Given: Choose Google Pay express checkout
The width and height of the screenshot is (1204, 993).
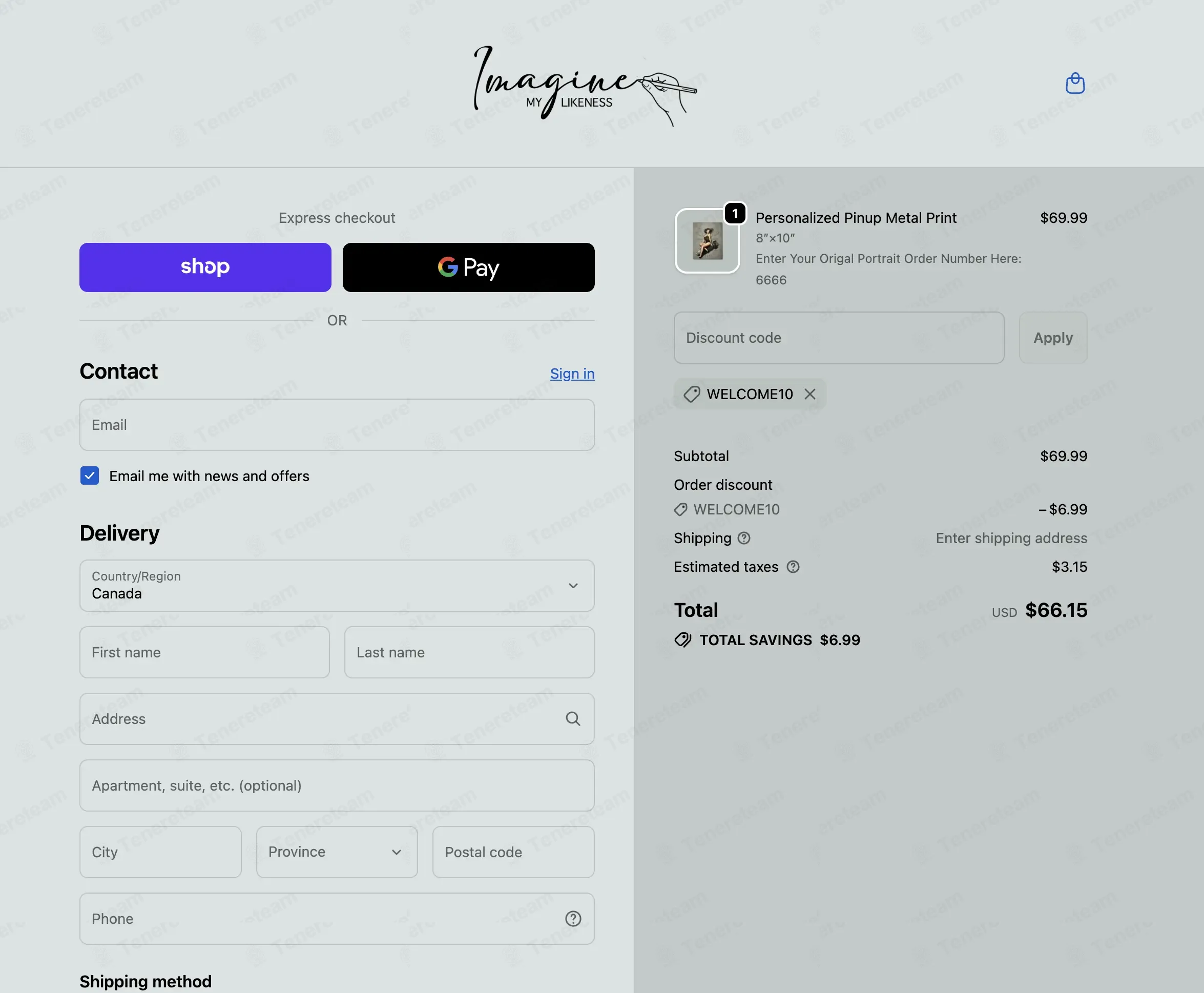Looking at the screenshot, I should coord(468,267).
